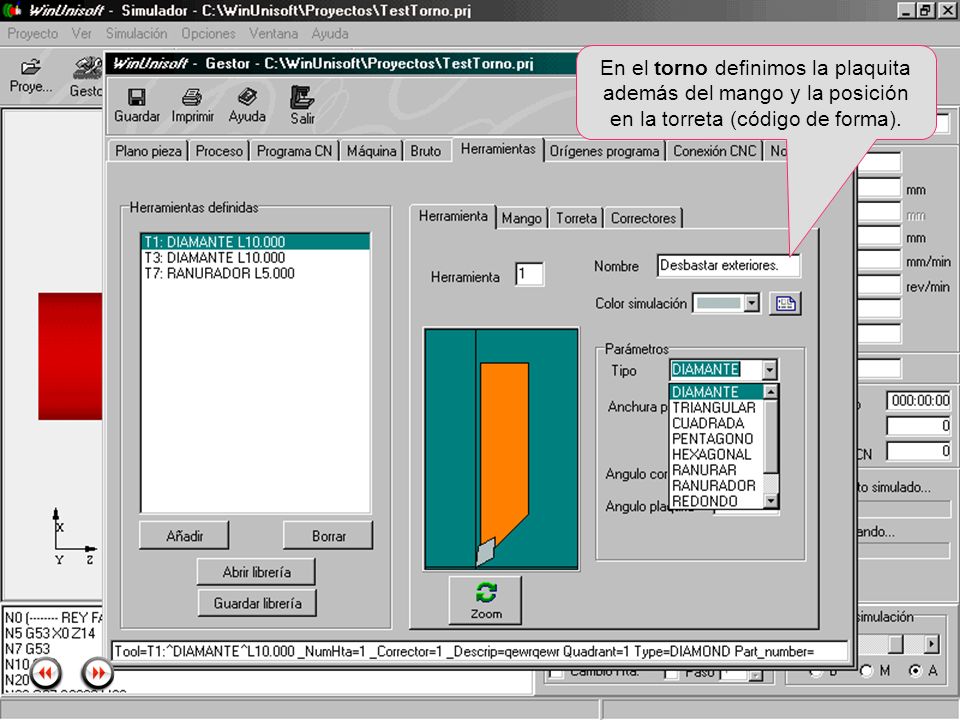This screenshot has height=720, width=960.
Task: Choose DIAMANTE in the open Tipo list
Action: tap(716, 392)
